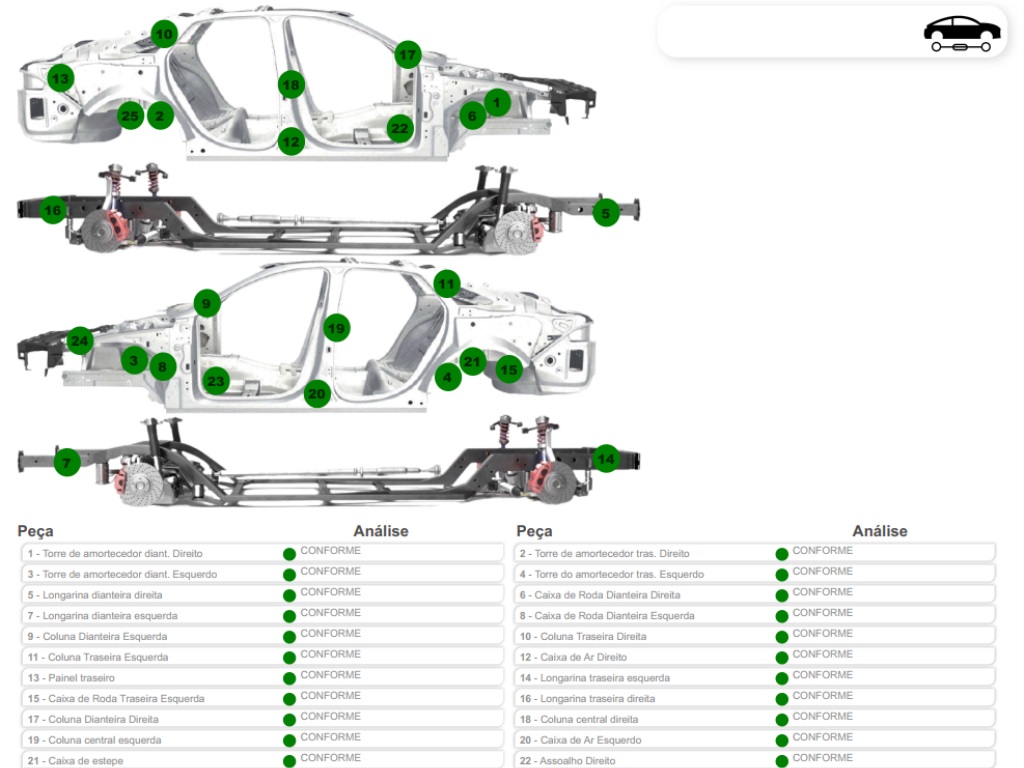Select marker 16 on chassis rear rail
Image resolution: width=1024 pixels, height=768 pixels.
pos(53,210)
